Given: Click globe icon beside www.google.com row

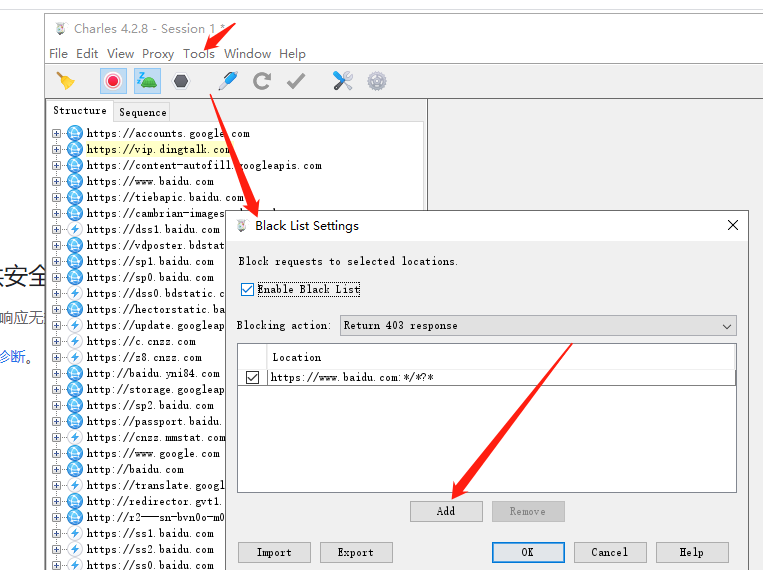Looking at the screenshot, I should point(74,453).
